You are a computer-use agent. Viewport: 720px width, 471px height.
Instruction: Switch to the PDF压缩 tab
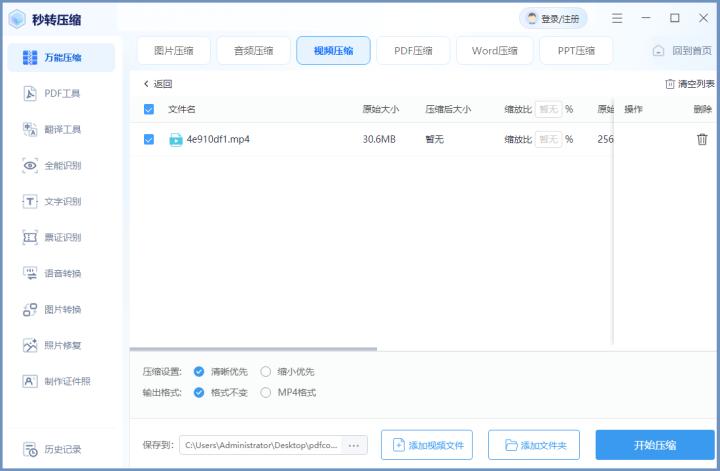coord(413,50)
